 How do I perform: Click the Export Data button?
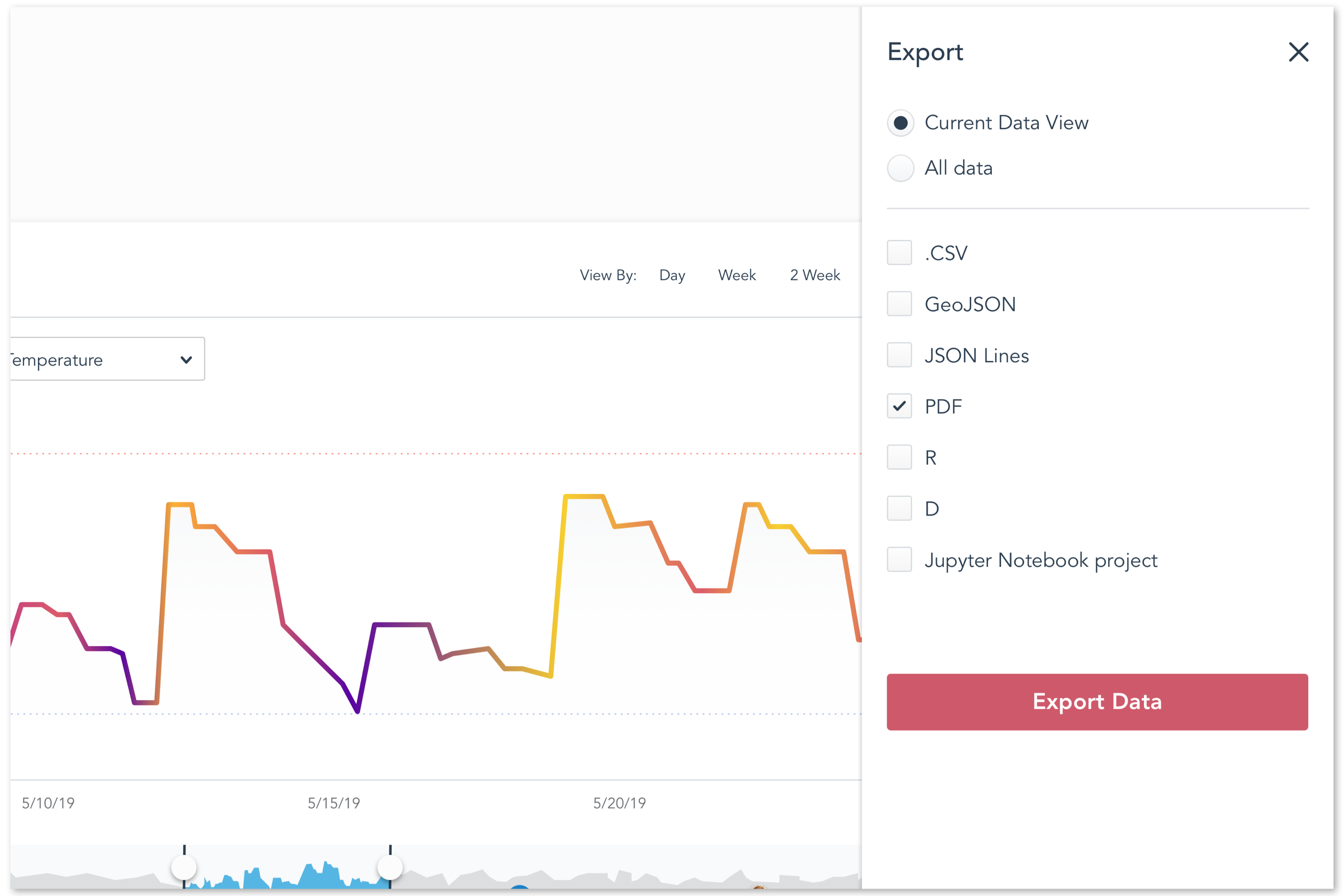pos(1097,702)
